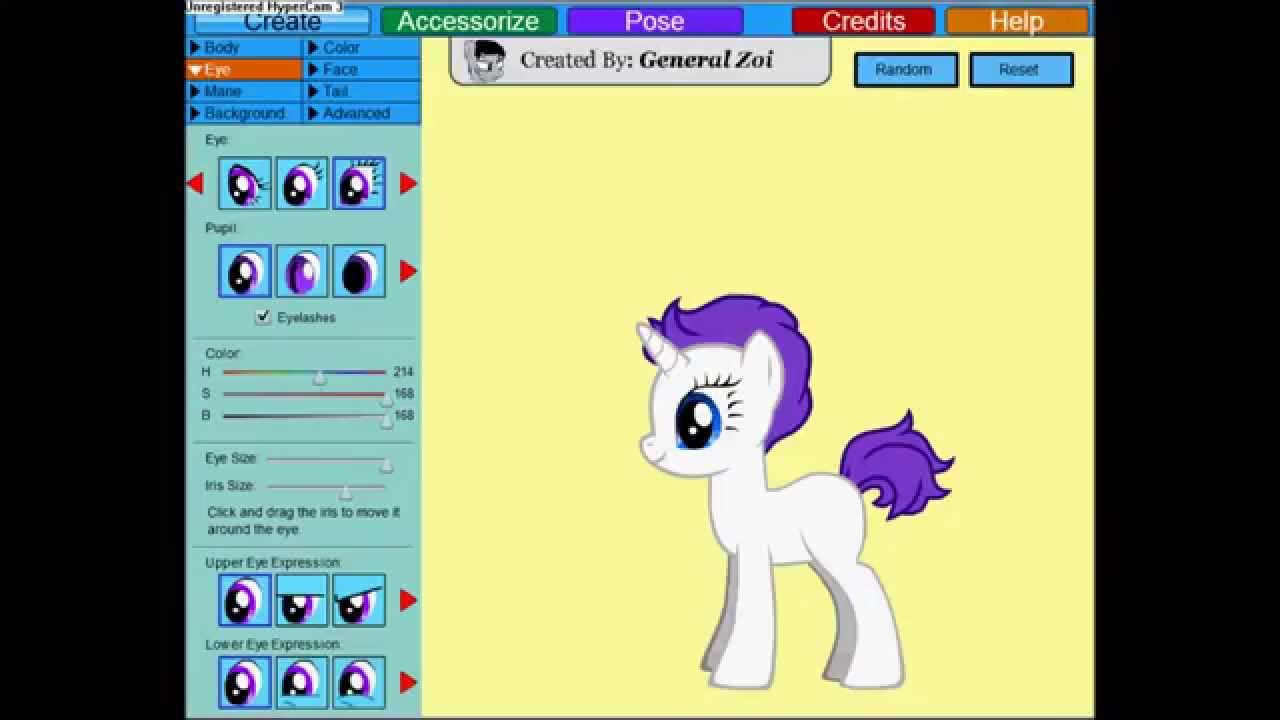Screen dimensions: 1280x720
Task: Collapse the Eye section
Action: 244,69
